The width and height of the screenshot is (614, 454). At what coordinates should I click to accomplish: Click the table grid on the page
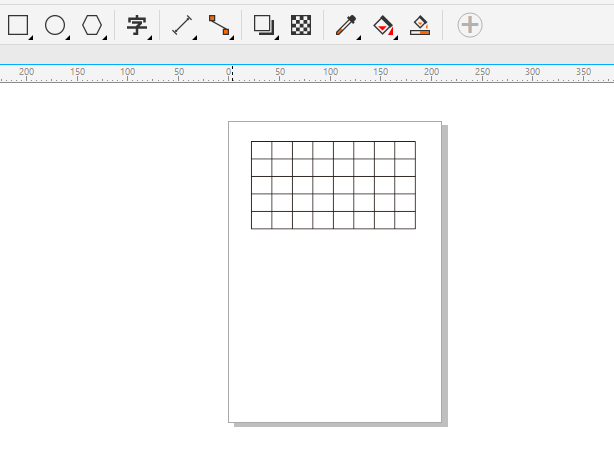(333, 185)
